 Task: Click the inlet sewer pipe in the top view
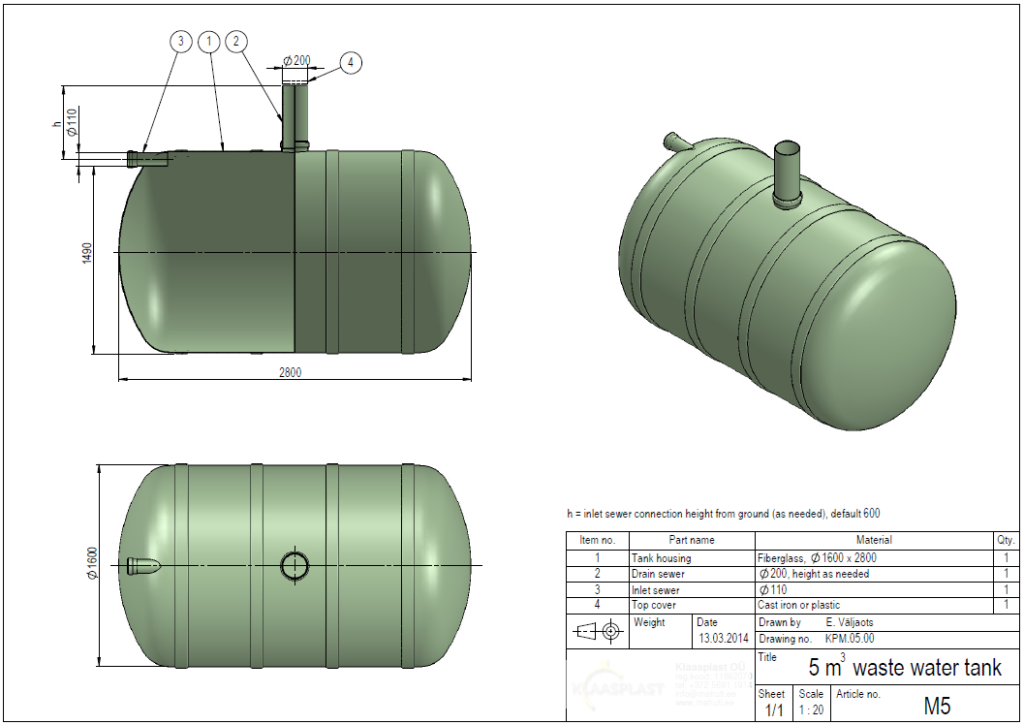pyautogui.click(x=144, y=566)
